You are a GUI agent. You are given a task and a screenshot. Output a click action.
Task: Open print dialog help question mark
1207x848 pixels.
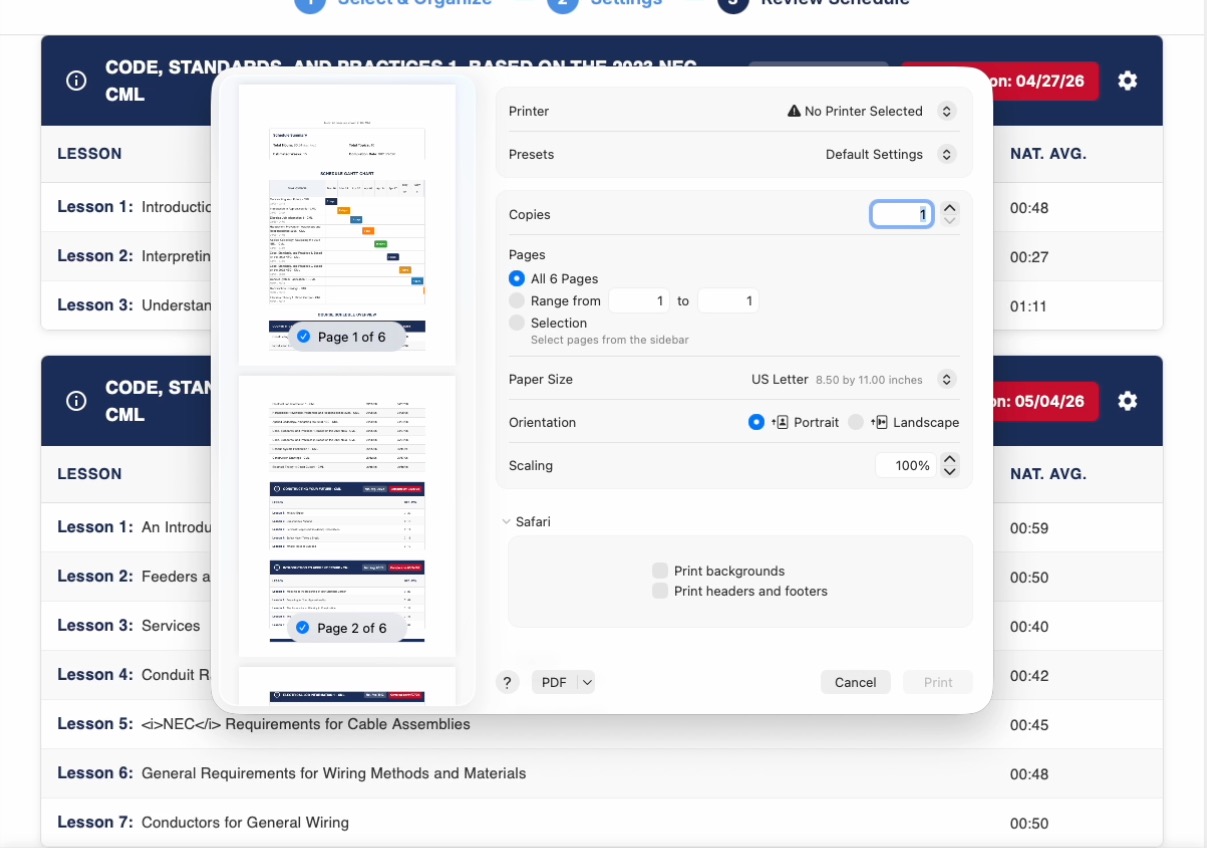508,682
